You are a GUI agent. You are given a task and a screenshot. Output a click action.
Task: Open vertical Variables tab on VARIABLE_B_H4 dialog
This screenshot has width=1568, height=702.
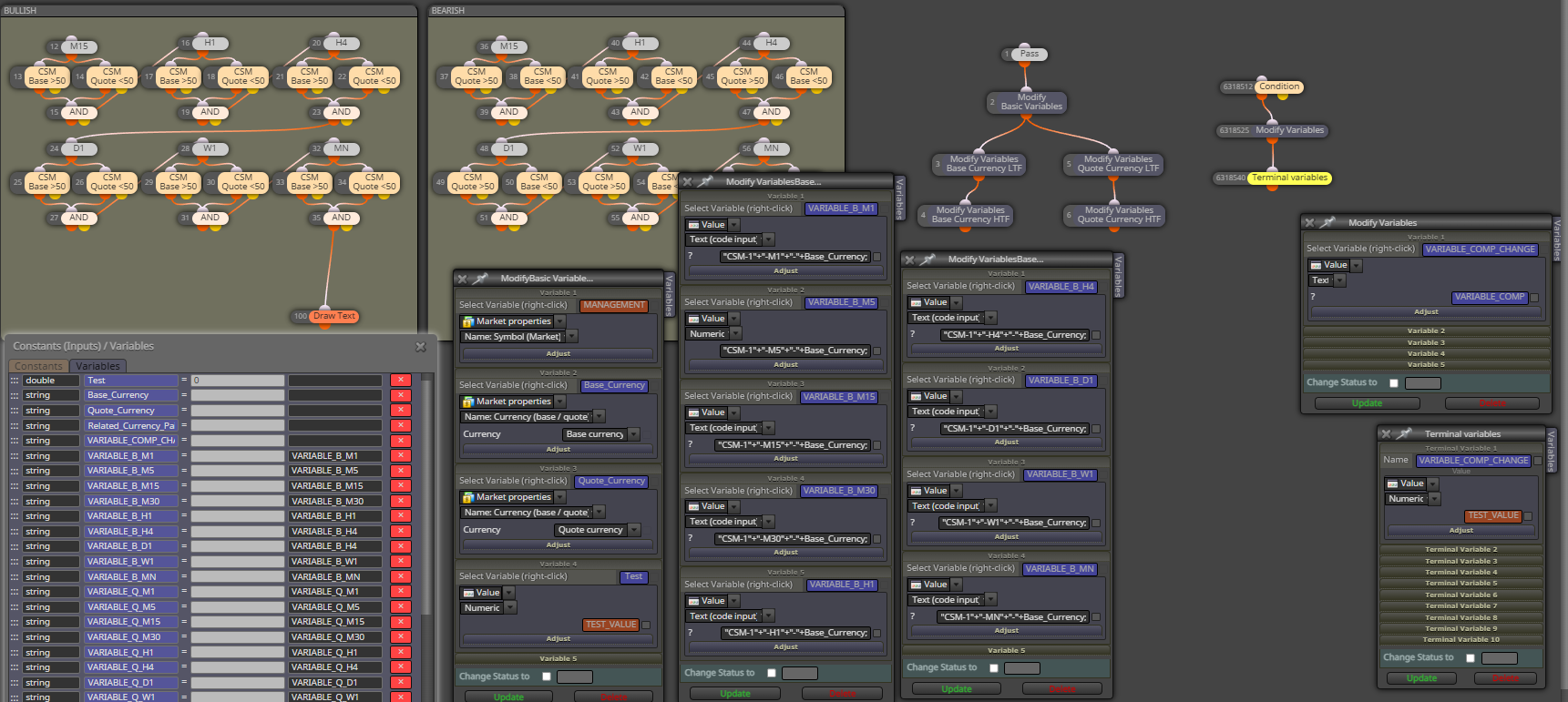click(1119, 276)
